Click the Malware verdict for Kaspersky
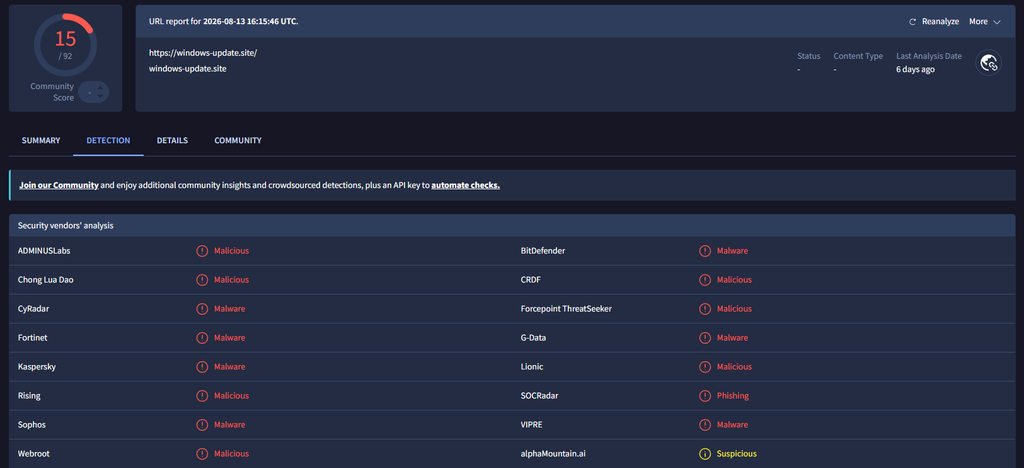The image size is (1024, 468). (x=230, y=367)
